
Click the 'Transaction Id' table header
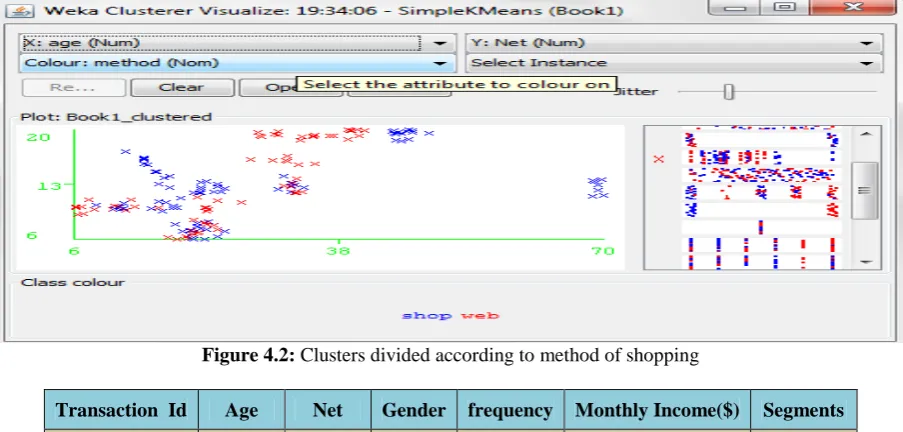pyautogui.click(x=122, y=410)
